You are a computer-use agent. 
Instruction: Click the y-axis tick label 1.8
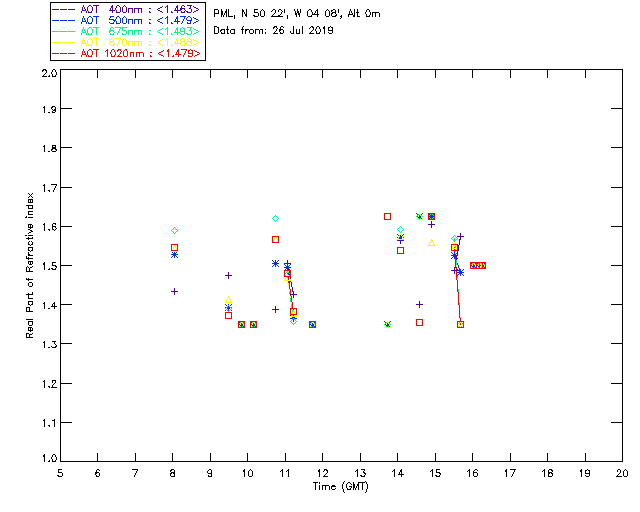coord(49,148)
